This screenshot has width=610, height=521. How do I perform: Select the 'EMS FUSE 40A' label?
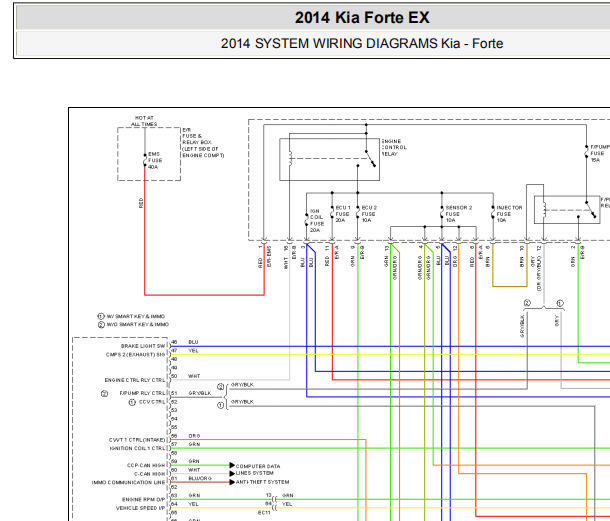(x=155, y=160)
